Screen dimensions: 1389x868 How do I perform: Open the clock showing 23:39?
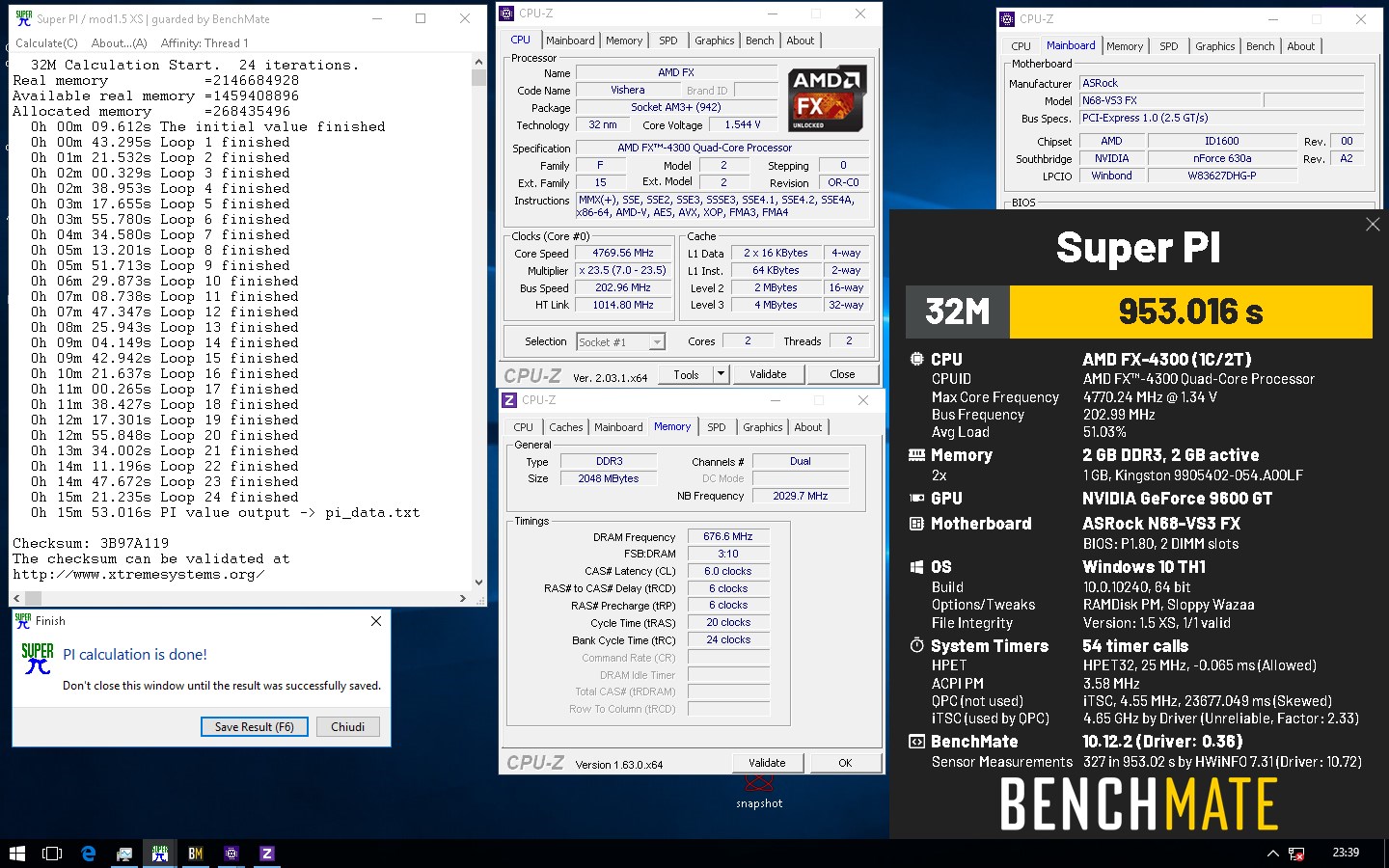click(x=1346, y=853)
